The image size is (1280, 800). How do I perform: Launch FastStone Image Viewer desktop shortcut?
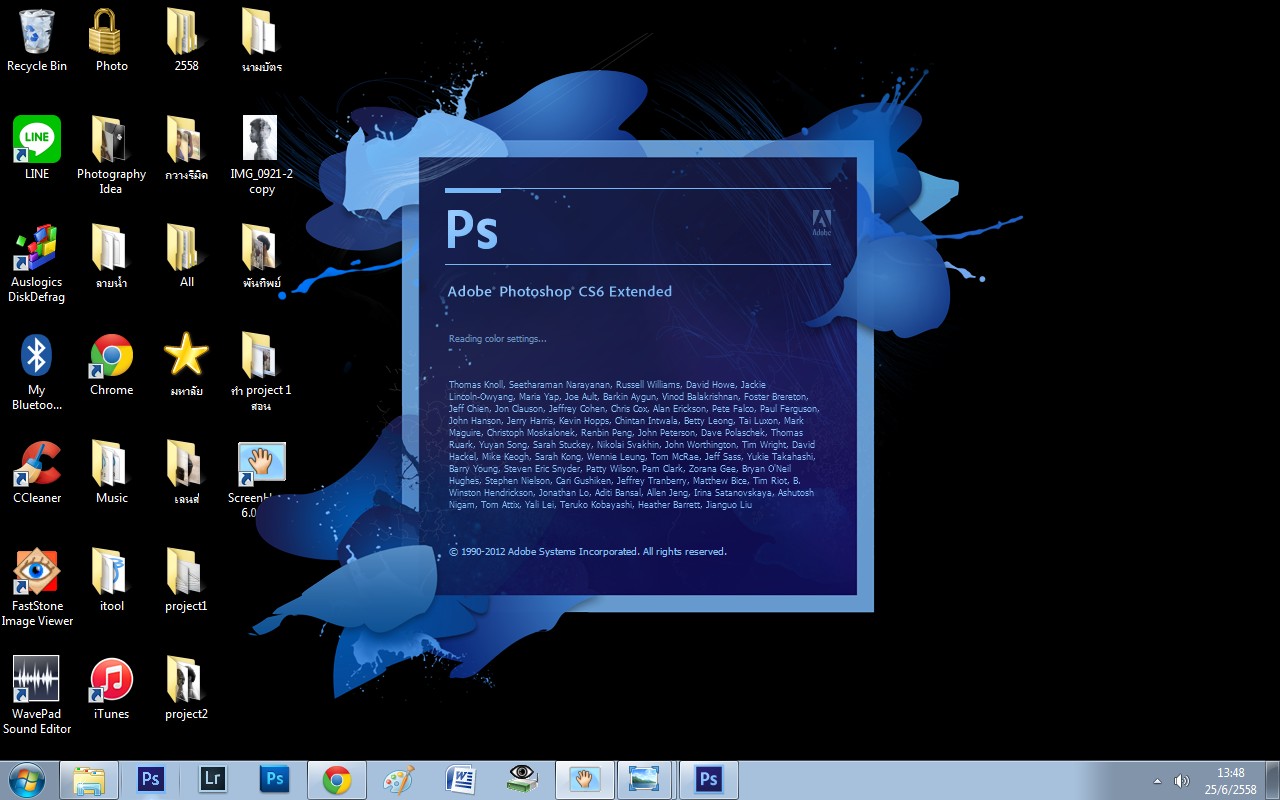[x=37, y=587]
